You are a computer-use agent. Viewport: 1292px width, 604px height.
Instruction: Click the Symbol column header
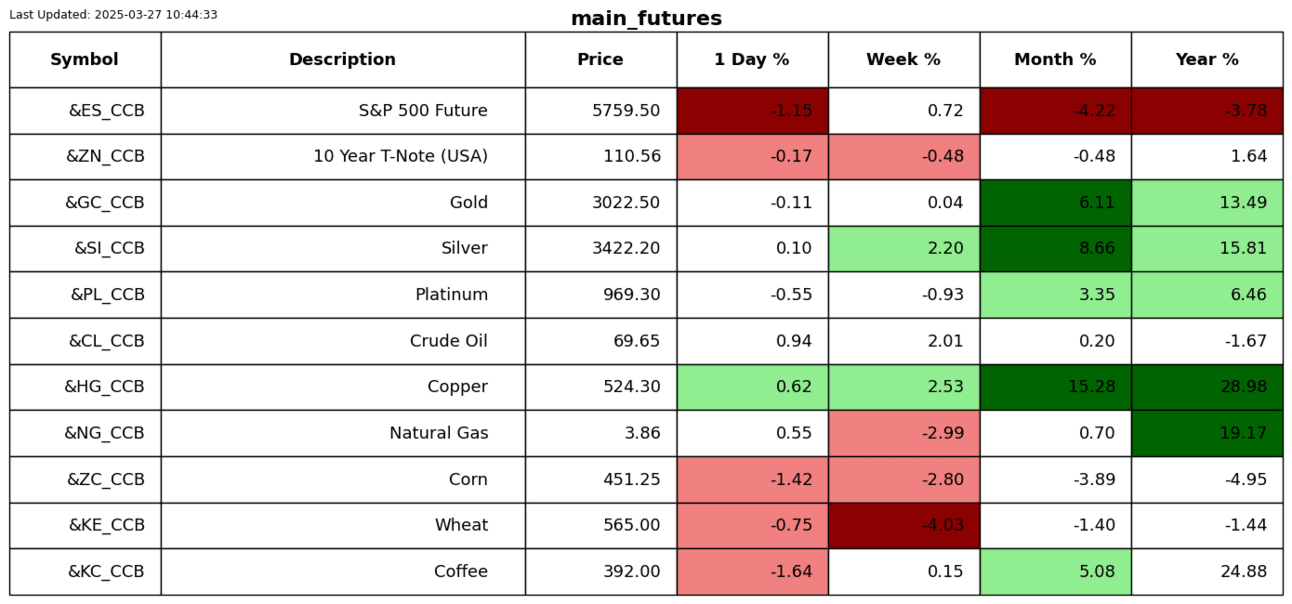point(85,60)
